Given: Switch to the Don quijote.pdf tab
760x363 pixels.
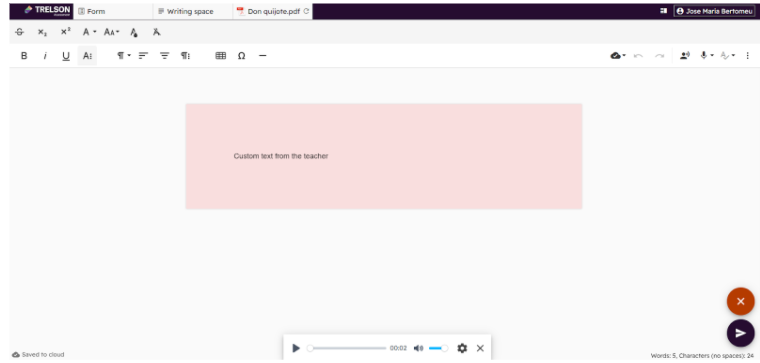Looking at the screenshot, I should (272, 11).
